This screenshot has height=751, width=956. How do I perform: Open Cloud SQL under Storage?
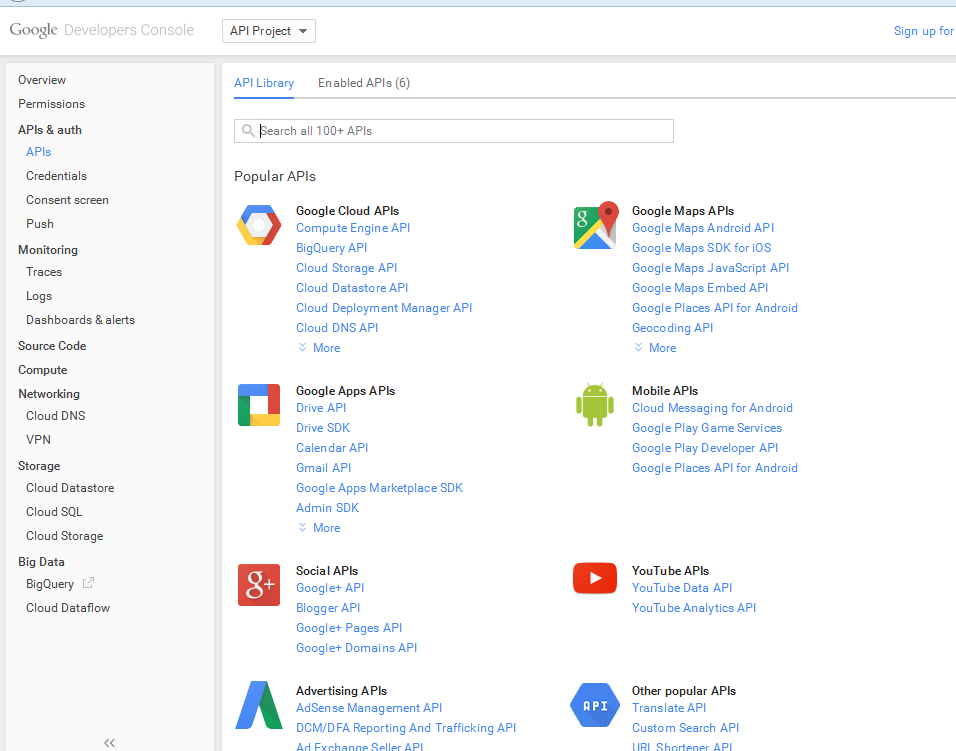coord(54,512)
